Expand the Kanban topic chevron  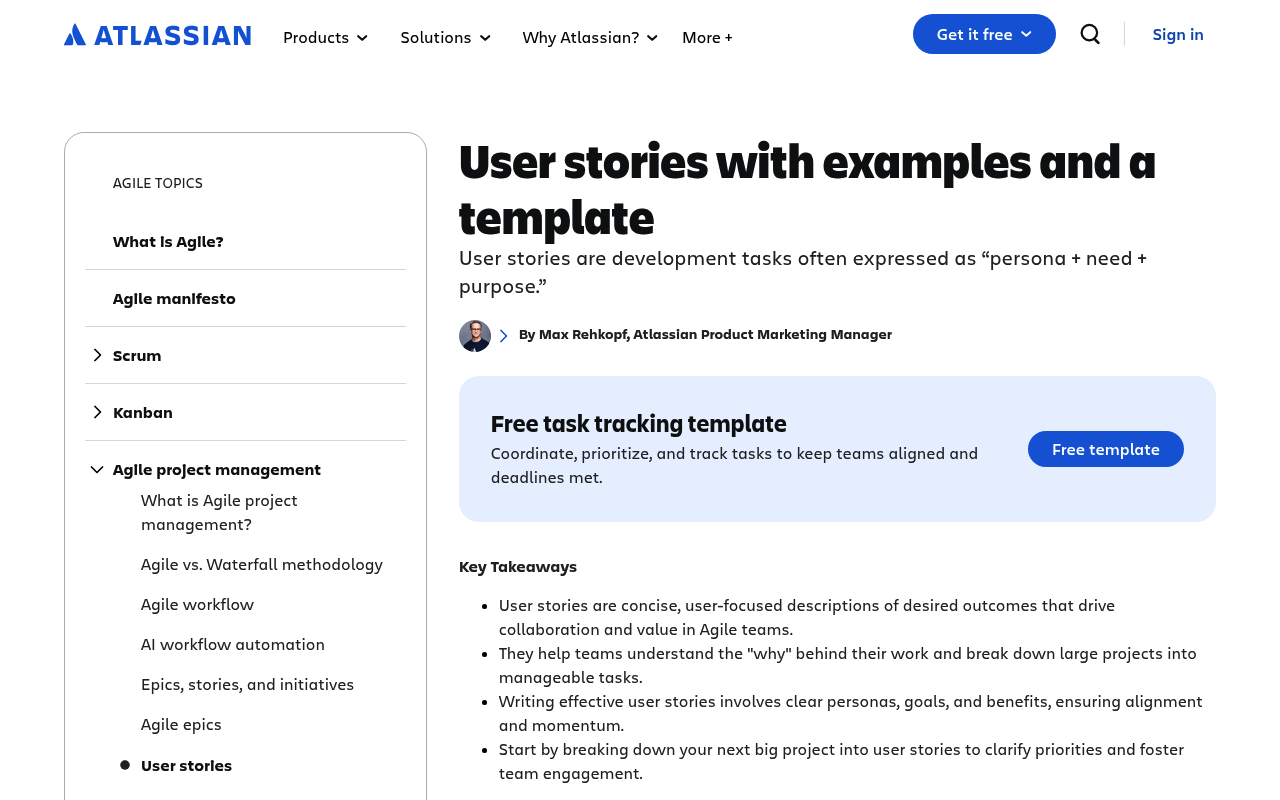(x=97, y=412)
